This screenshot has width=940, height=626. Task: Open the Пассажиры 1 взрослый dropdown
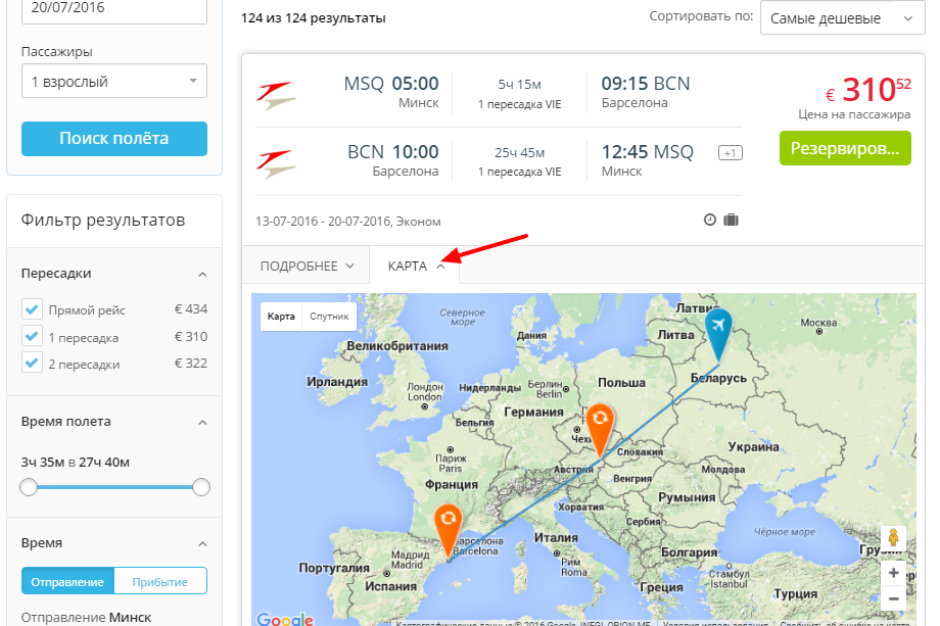(114, 82)
